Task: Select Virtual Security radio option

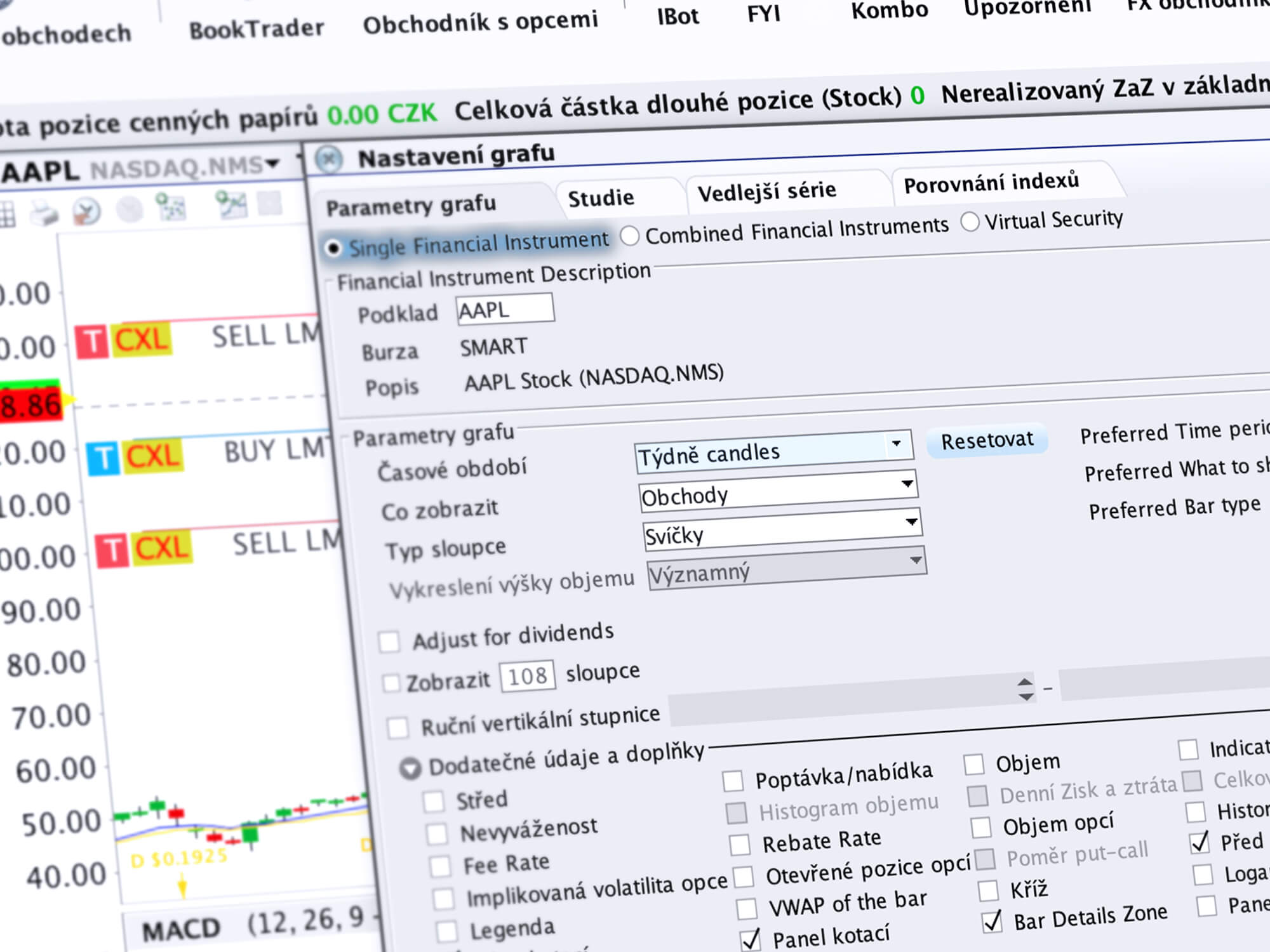Action: [x=970, y=222]
